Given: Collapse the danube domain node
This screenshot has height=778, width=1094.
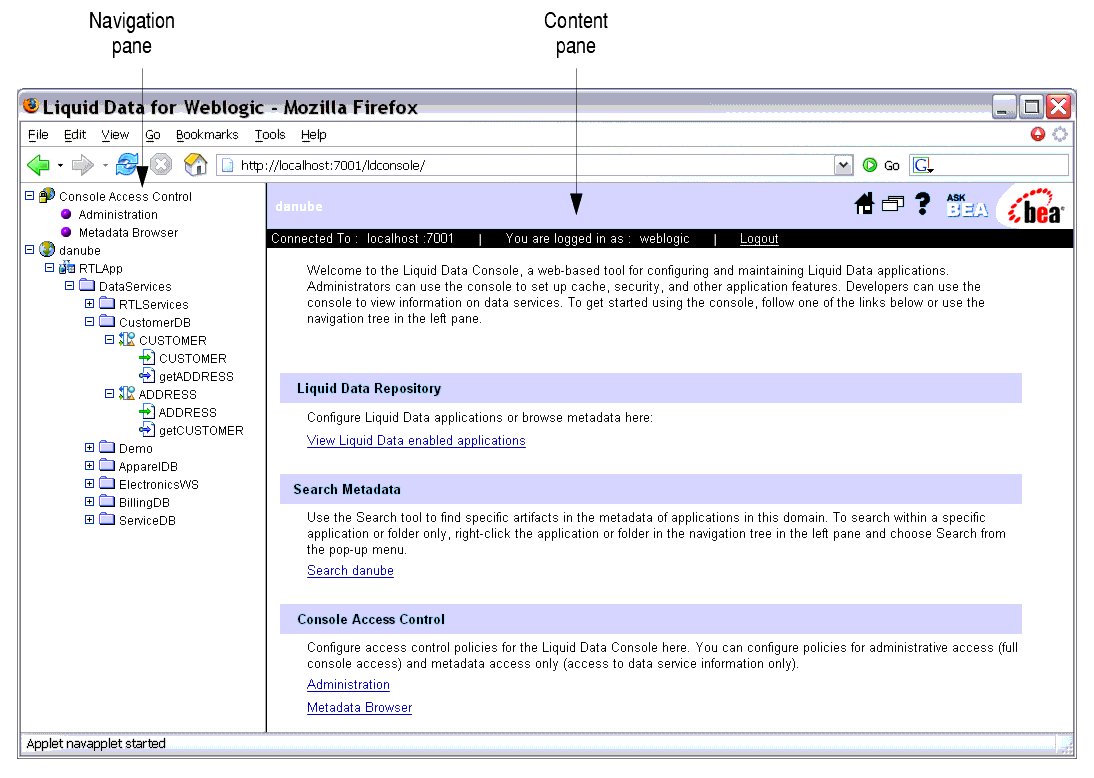Looking at the screenshot, I should pyautogui.click(x=29, y=249).
